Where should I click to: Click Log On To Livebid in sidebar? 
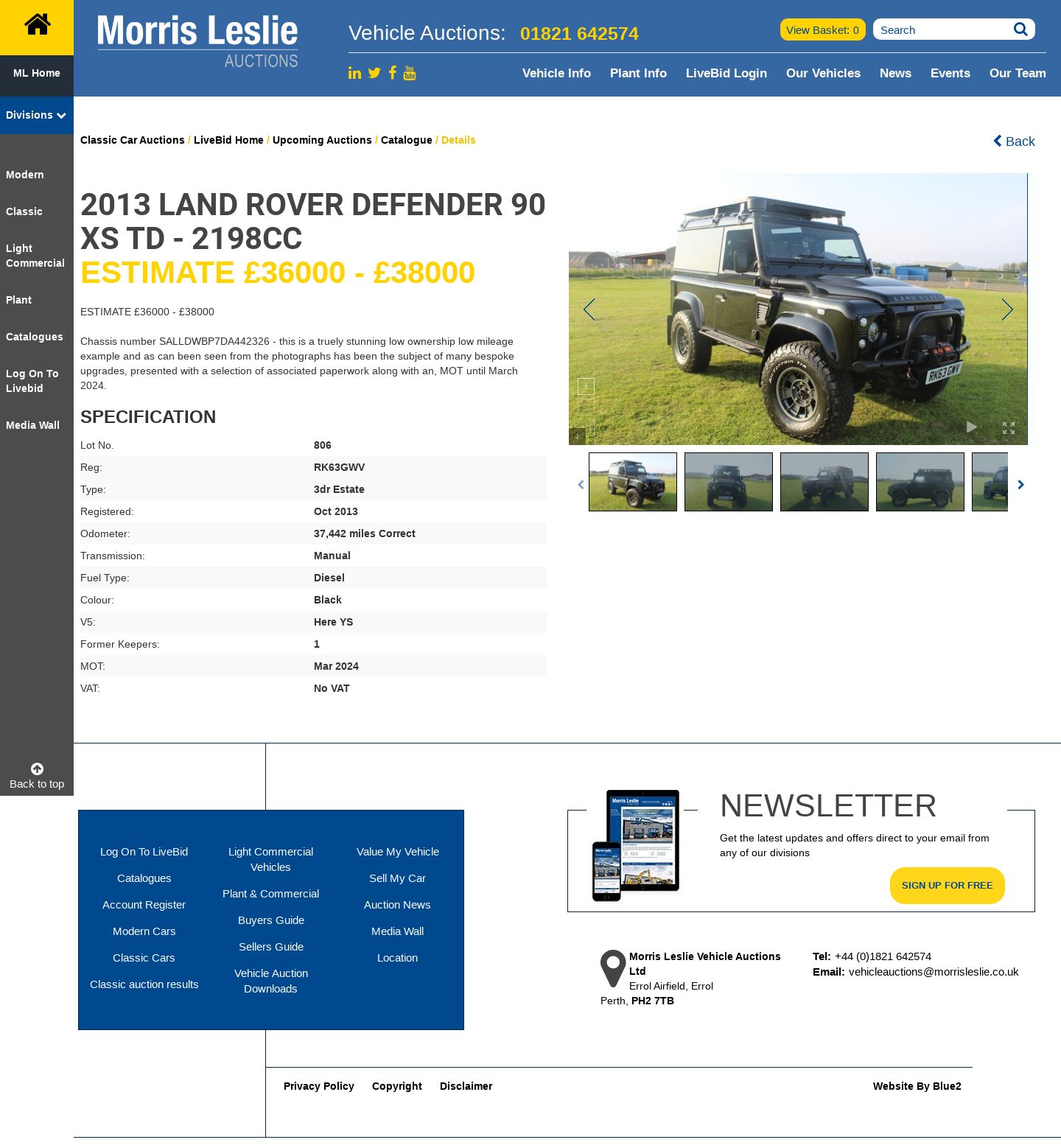[x=32, y=381]
